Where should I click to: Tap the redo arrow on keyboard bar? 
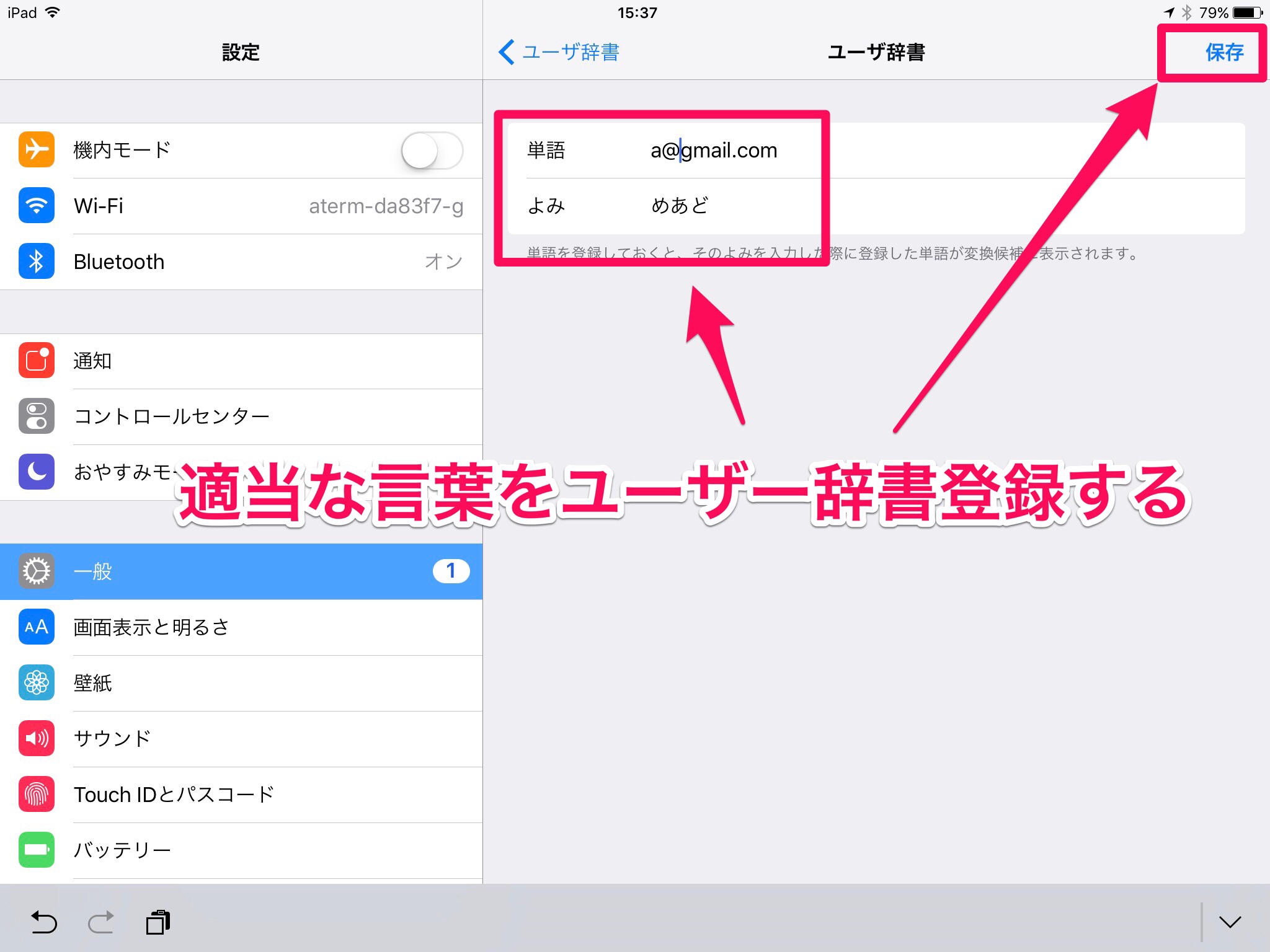point(101,922)
